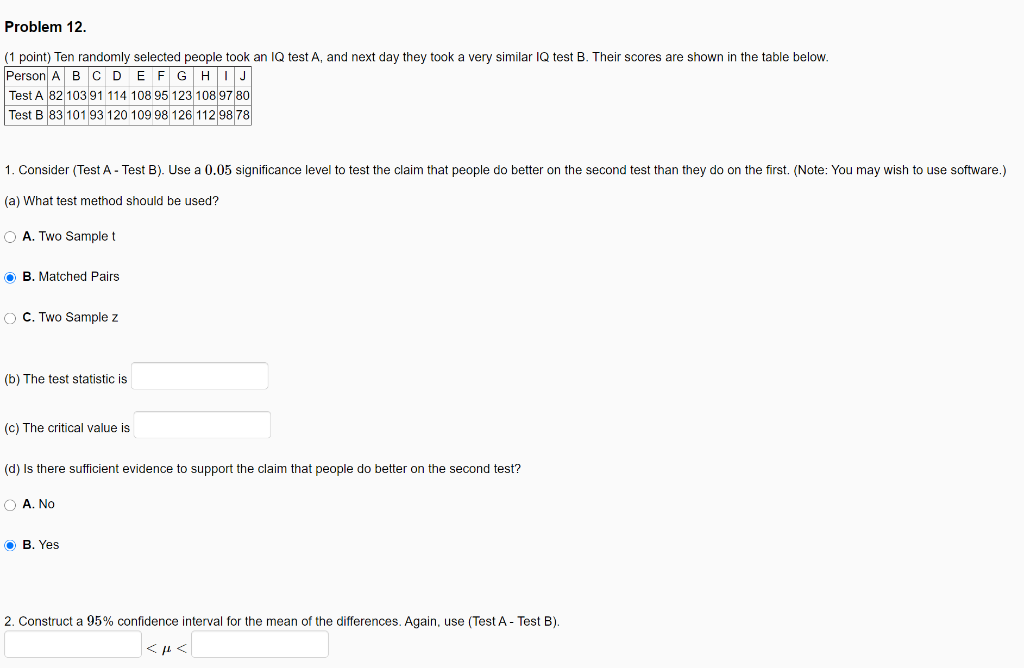Image resolution: width=1024 pixels, height=668 pixels.
Task: Select the "A. No" radio button
Action: [10, 504]
